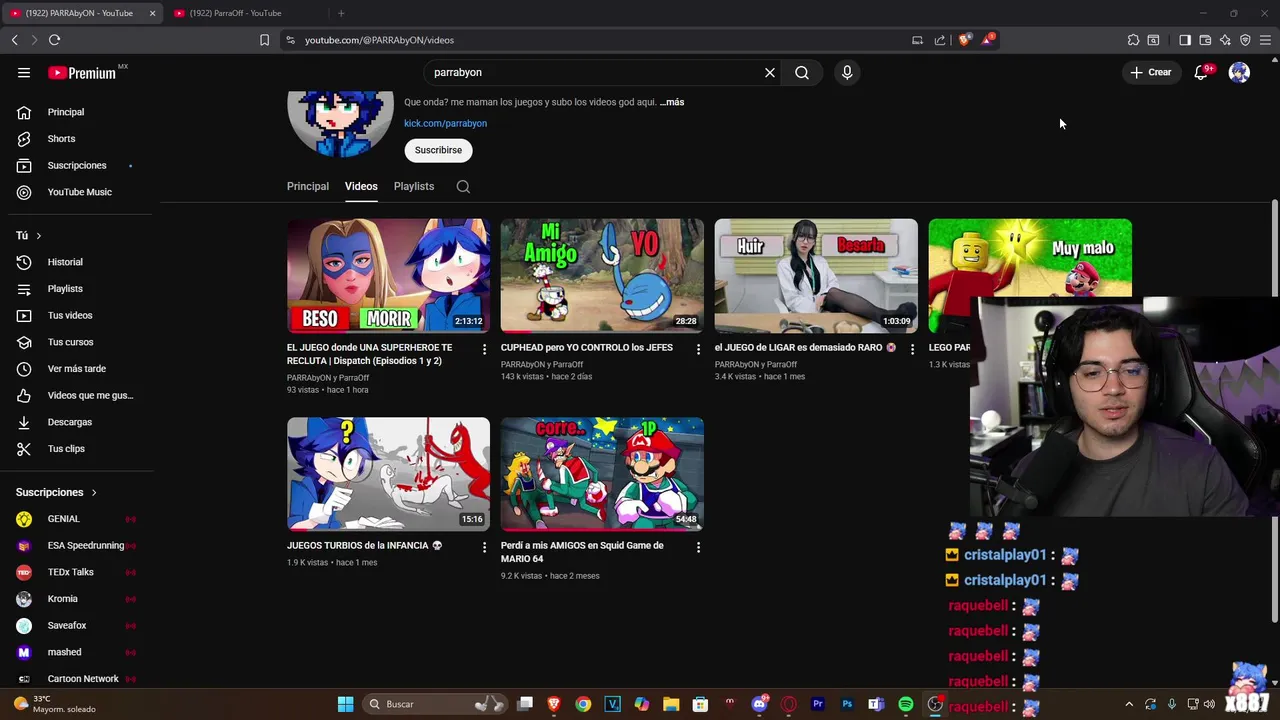Open the kick.com/parrabyon link
The image size is (1280, 720).
pos(445,123)
